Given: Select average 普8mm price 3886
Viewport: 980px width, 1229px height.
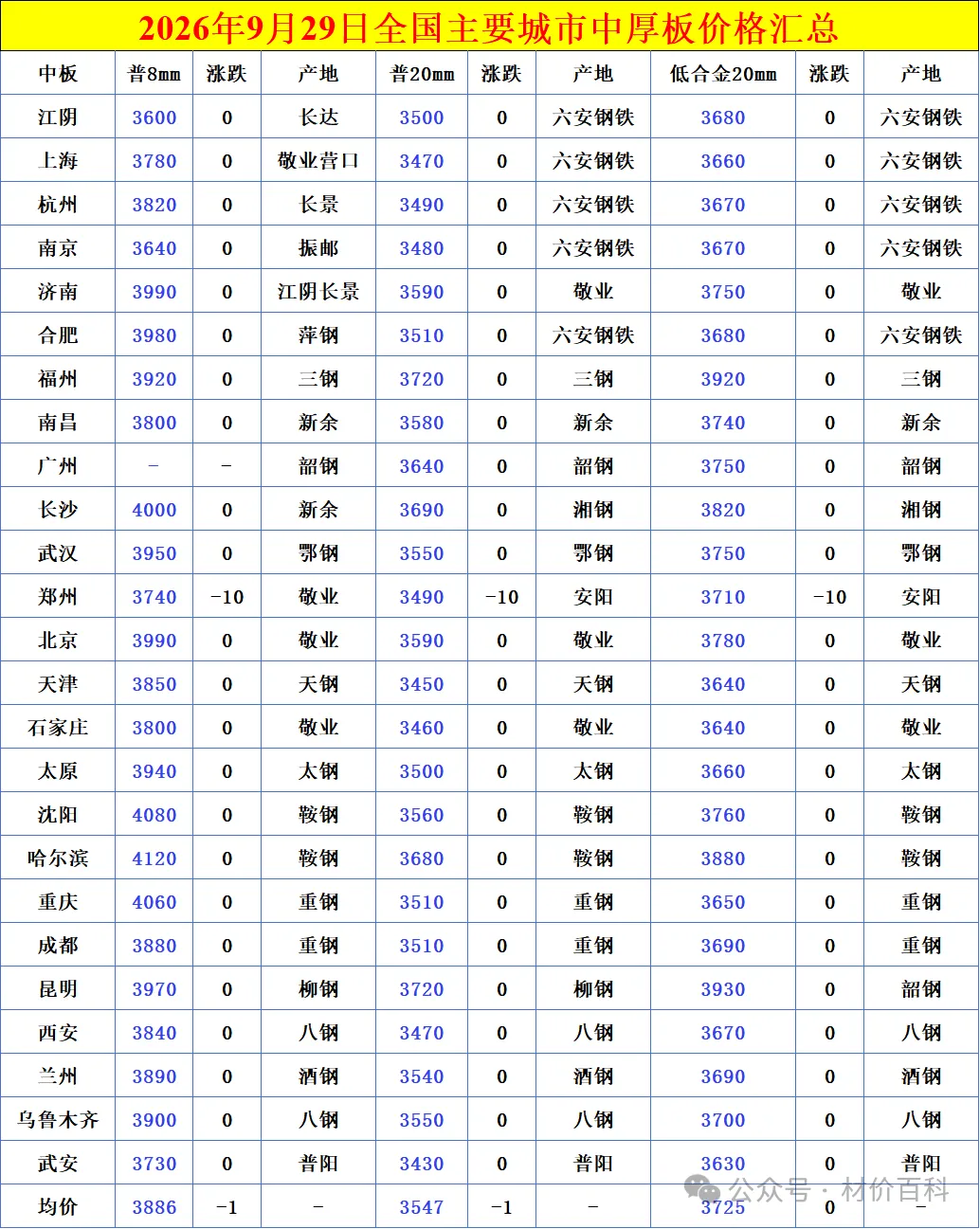Looking at the screenshot, I should click(x=154, y=1207).
